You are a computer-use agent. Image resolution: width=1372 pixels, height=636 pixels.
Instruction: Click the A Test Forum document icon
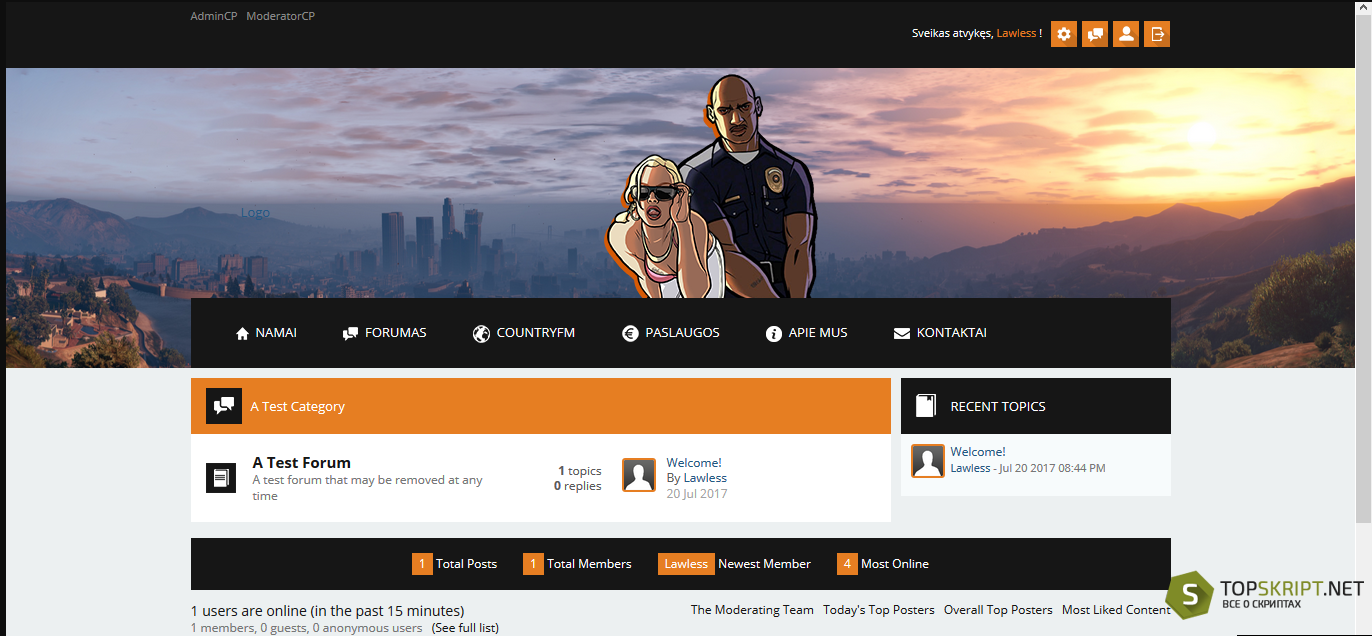pyautogui.click(x=221, y=478)
